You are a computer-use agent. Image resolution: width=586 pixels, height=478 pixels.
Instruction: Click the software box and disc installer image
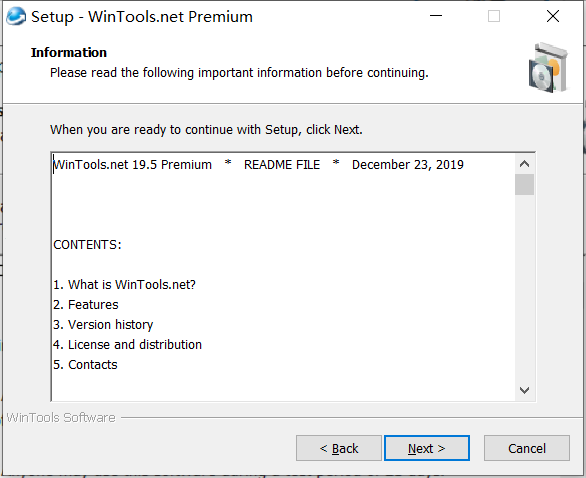(548, 68)
